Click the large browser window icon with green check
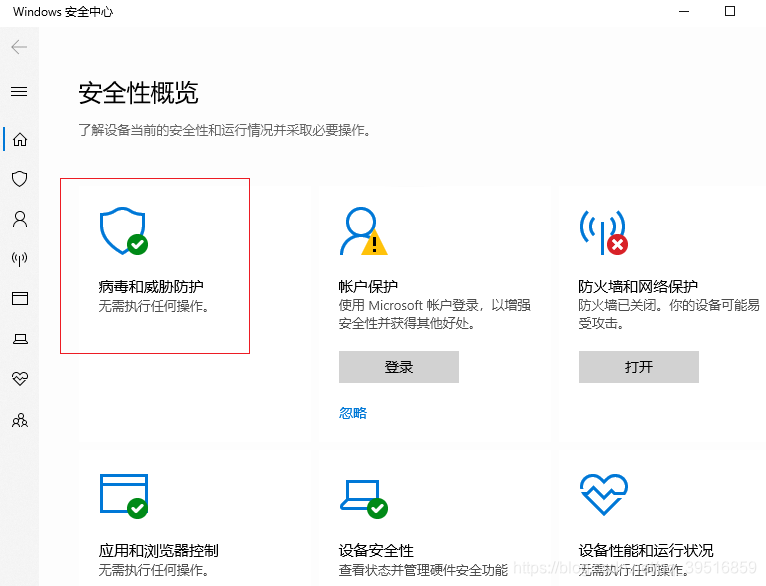The width and height of the screenshot is (766, 586). [124, 496]
